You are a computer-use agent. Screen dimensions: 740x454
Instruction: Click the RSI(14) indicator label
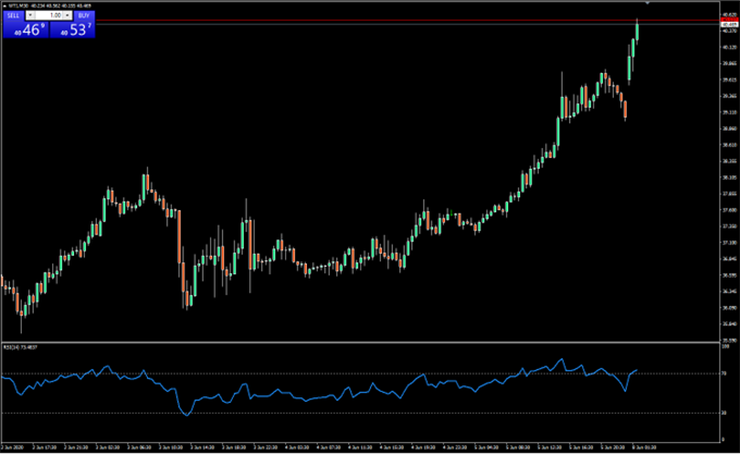pos(20,348)
